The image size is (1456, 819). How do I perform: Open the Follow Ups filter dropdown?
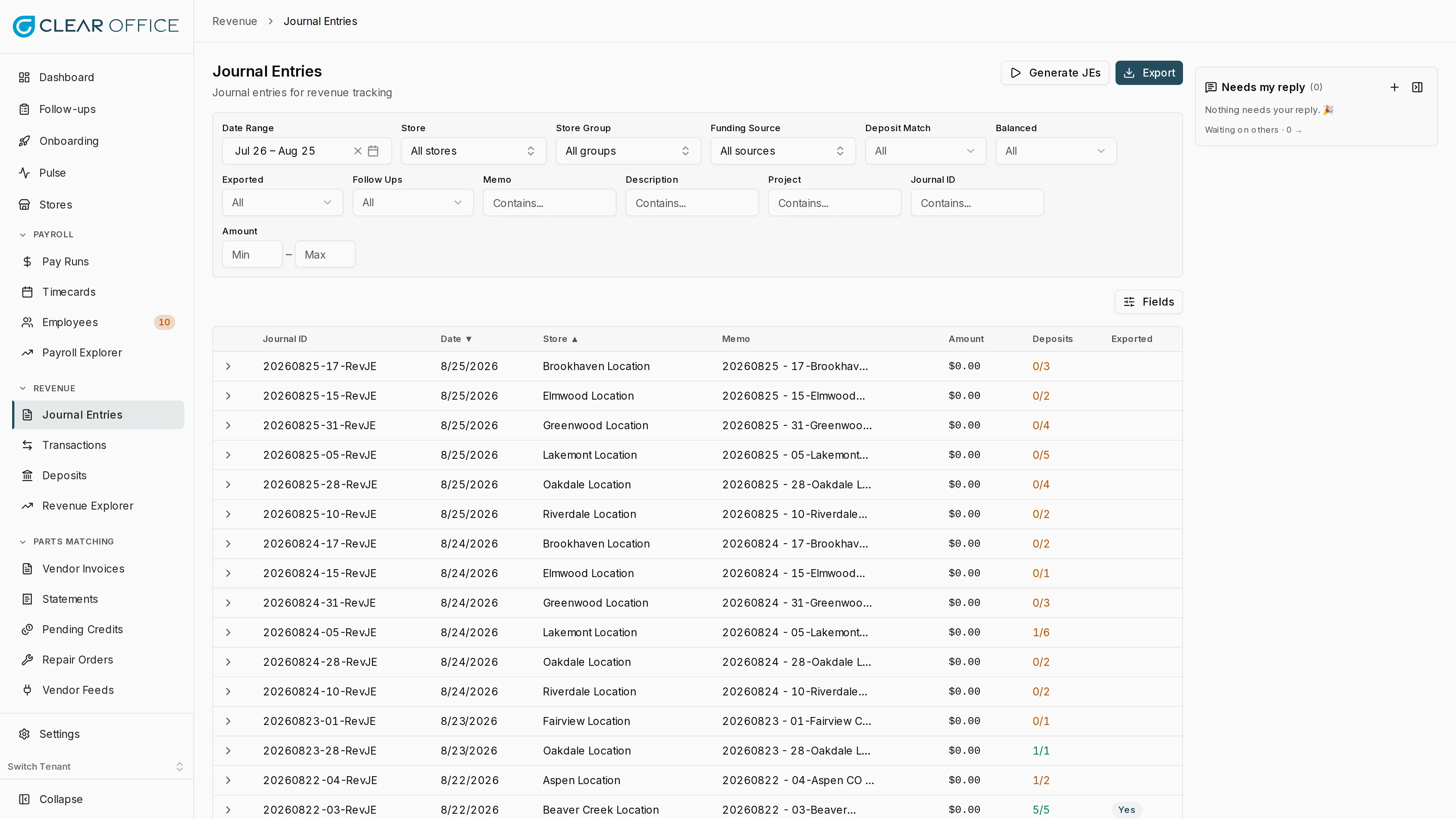413,202
